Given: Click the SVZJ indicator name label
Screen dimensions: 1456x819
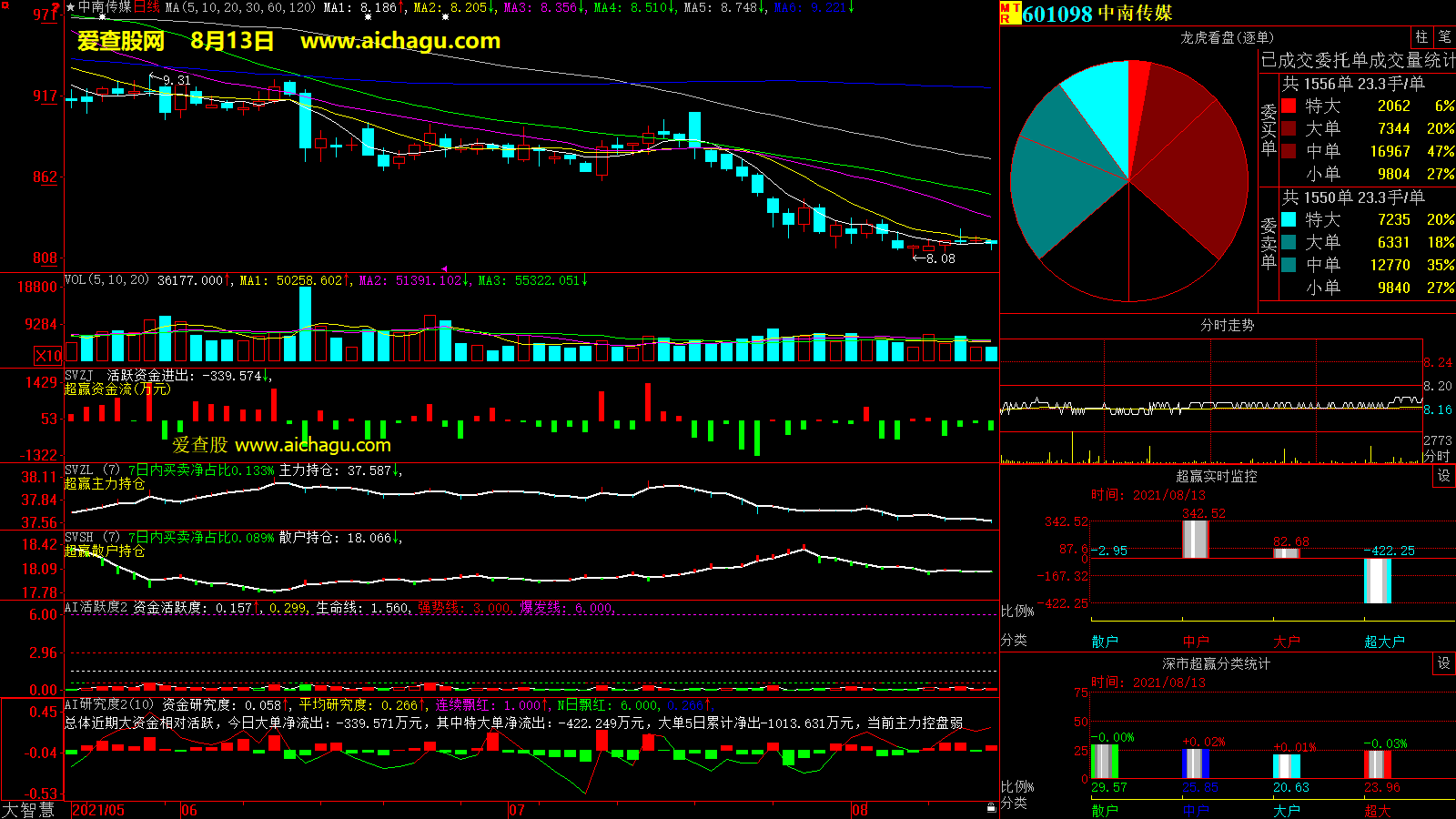Looking at the screenshot, I should pyautogui.click(x=79, y=375).
